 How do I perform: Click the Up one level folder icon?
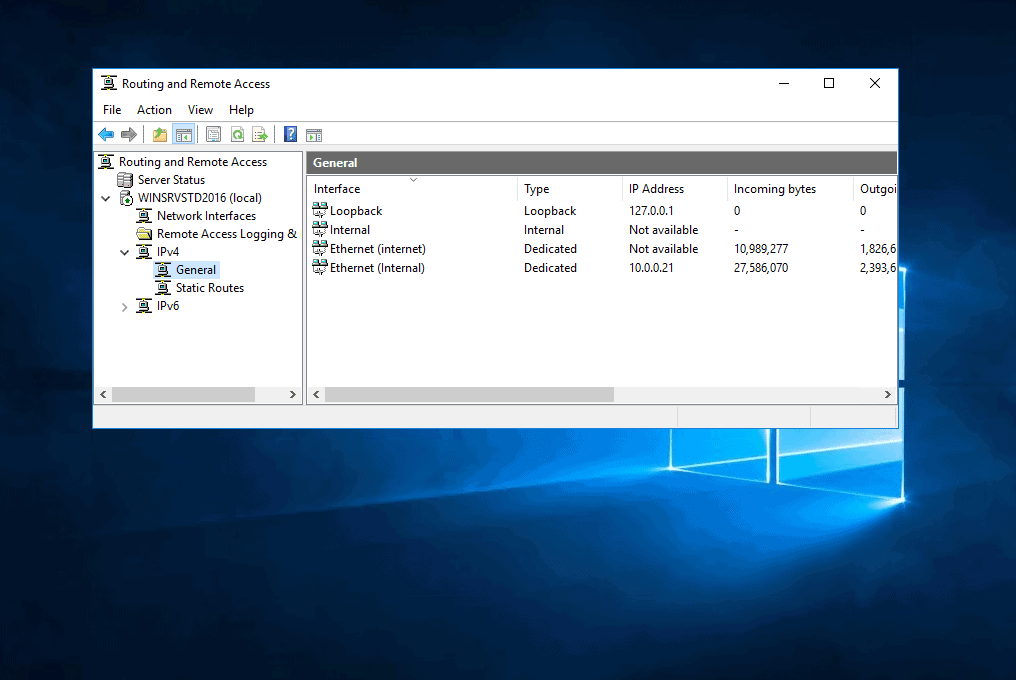(159, 135)
